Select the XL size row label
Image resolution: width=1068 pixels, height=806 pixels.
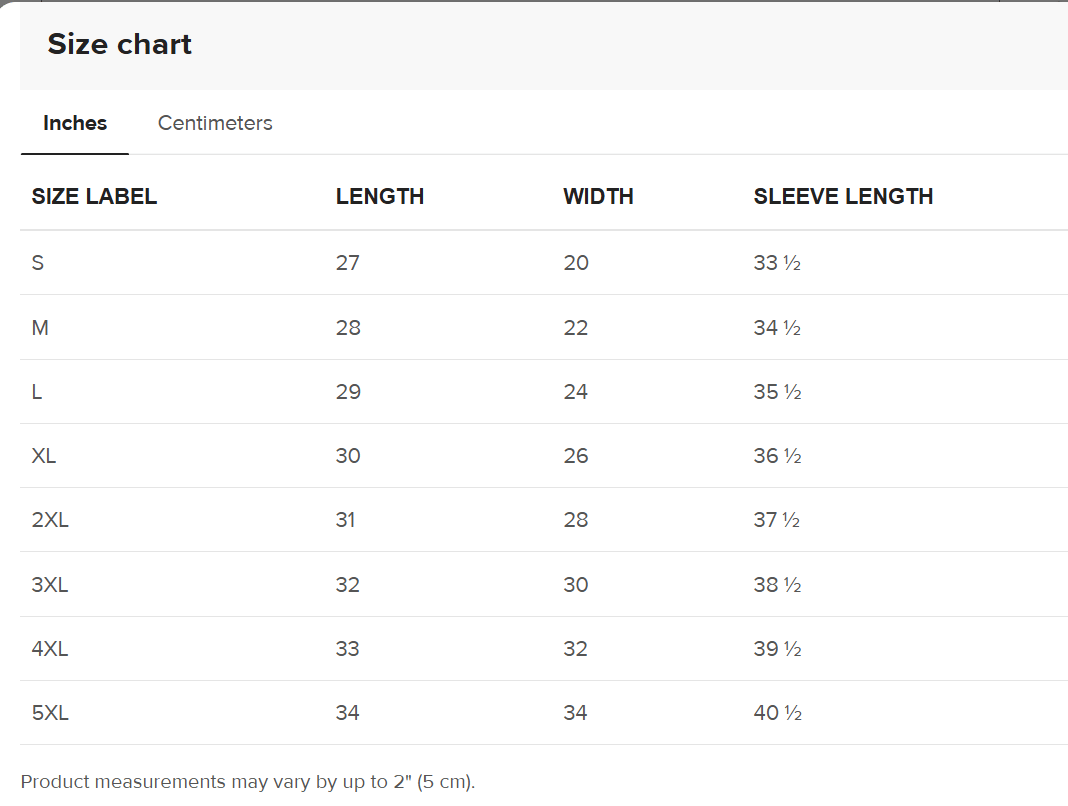tap(44, 456)
